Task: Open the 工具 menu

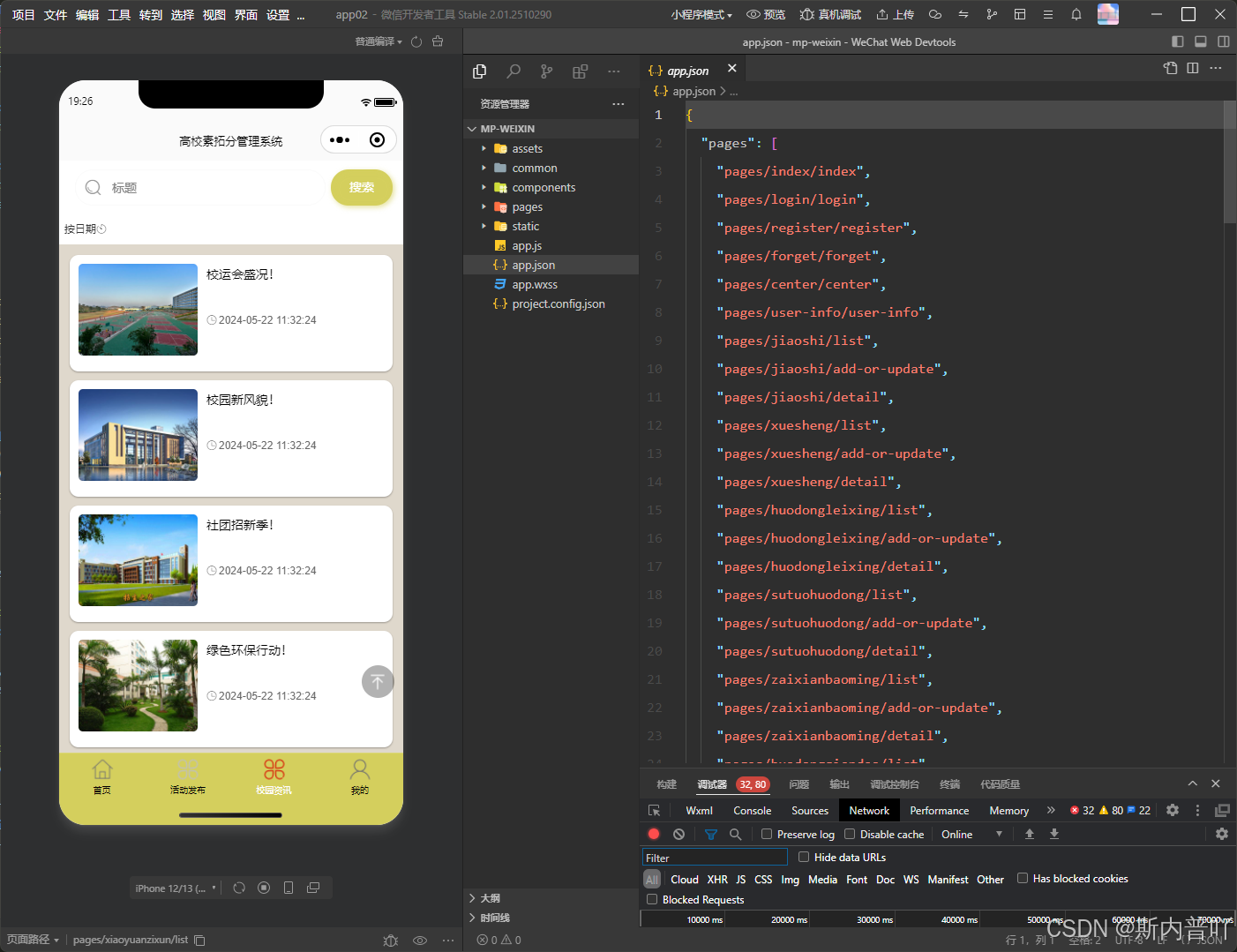Action: point(119,14)
